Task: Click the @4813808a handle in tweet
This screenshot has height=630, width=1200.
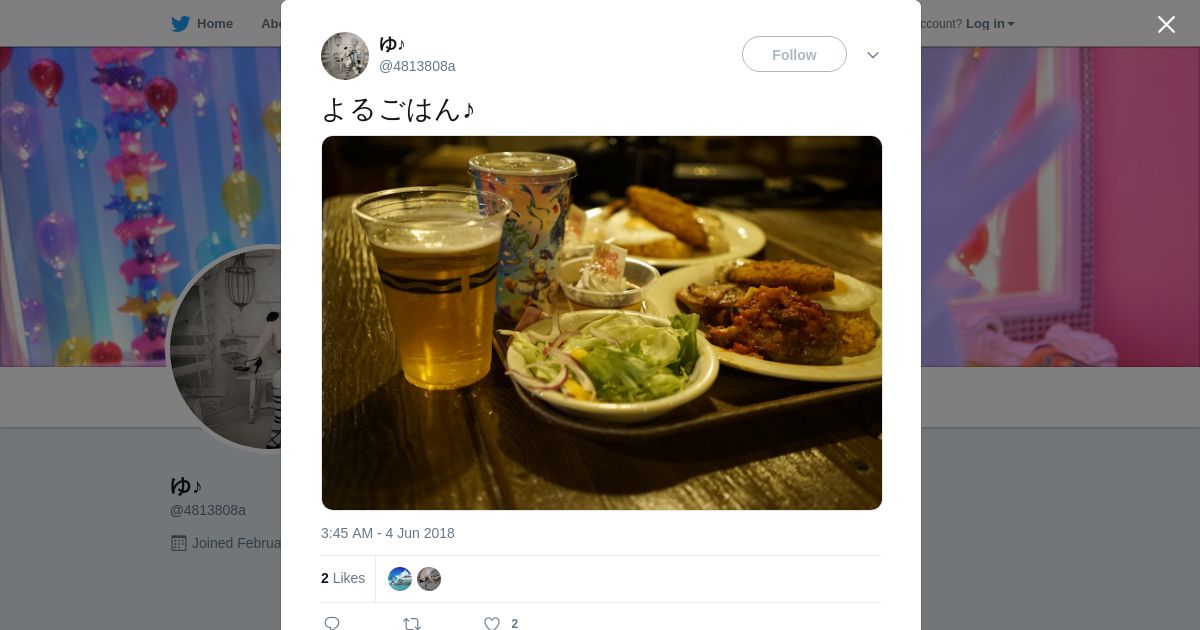Action: pos(417,66)
